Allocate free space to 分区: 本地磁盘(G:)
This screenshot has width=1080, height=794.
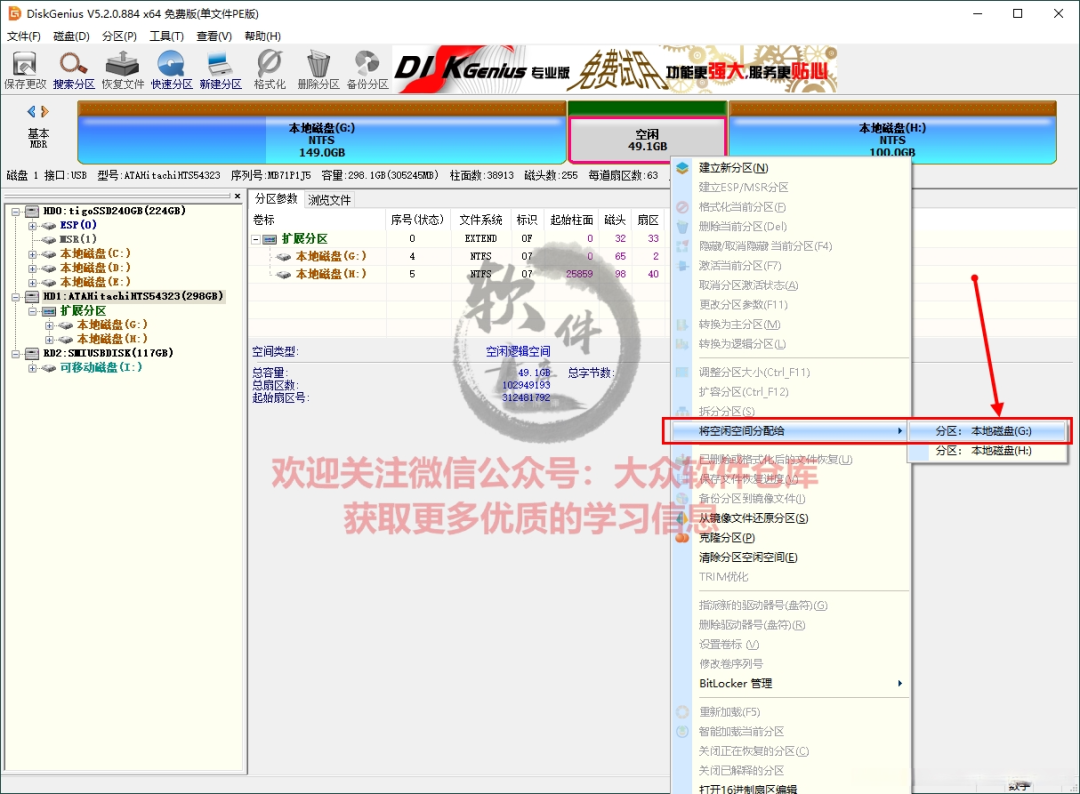pyautogui.click(x=987, y=431)
